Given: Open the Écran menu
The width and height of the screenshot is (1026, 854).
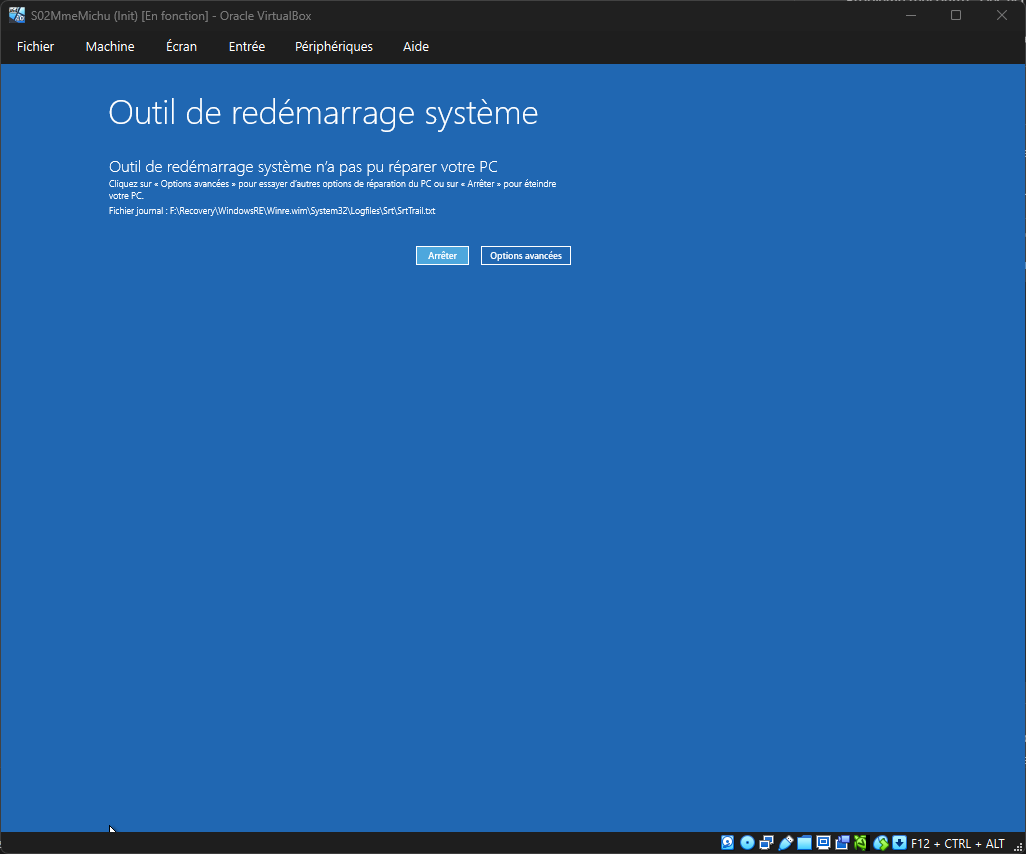Looking at the screenshot, I should 181,47.
